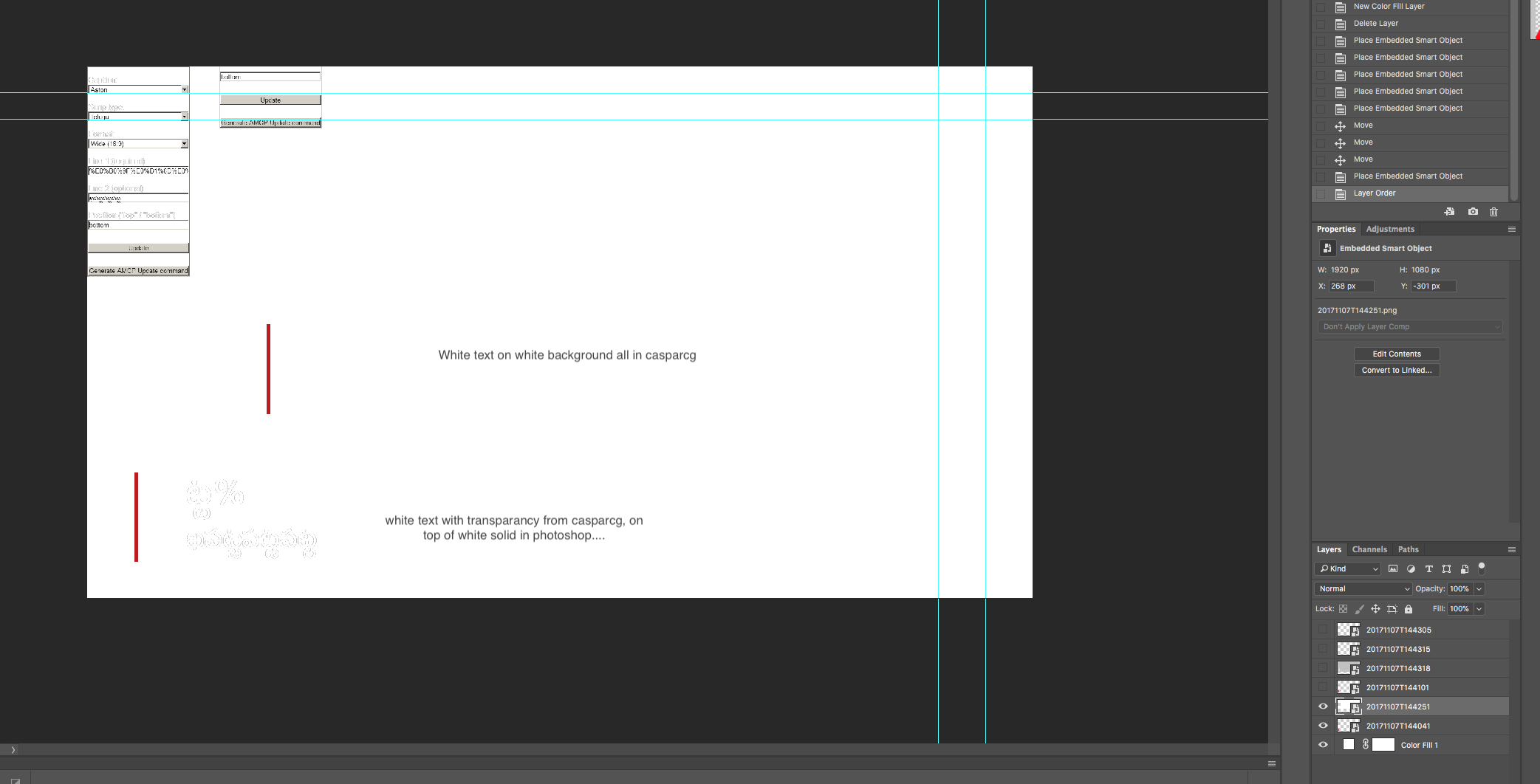The width and height of the screenshot is (1540, 784).
Task: Click the Create new snapshot camera icon
Action: pyautogui.click(x=1473, y=212)
